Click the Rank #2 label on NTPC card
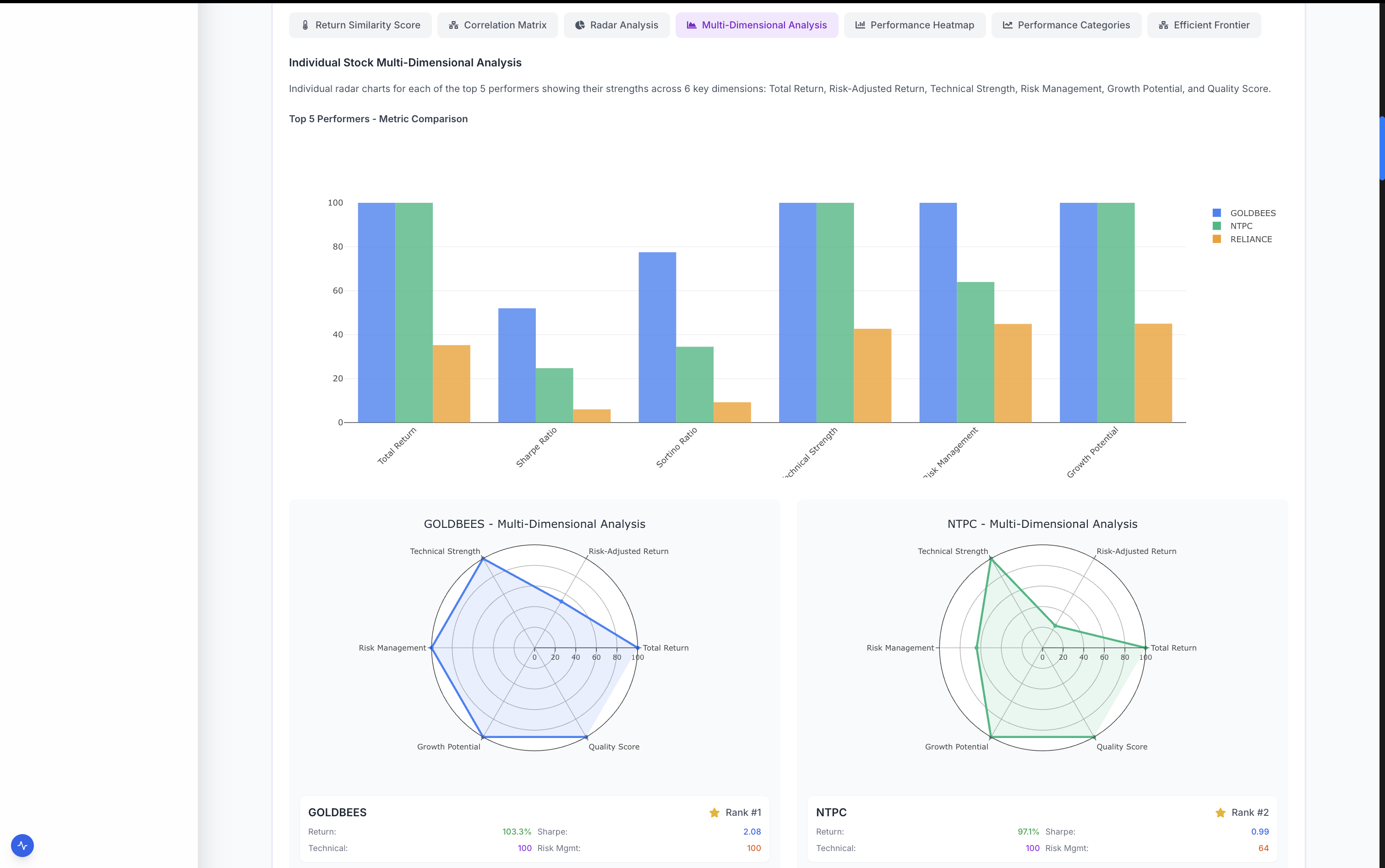Viewport: 1385px width, 868px height. click(x=1250, y=812)
